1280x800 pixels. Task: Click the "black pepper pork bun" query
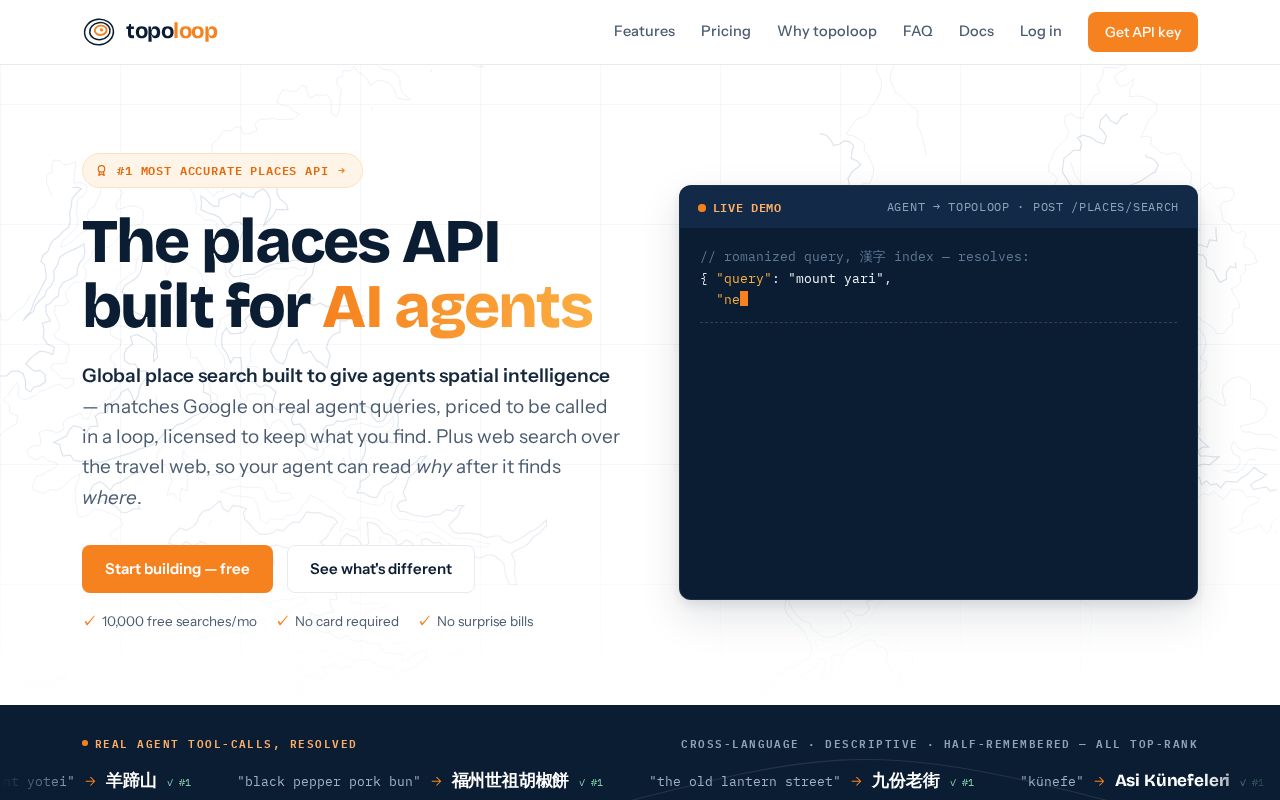(329, 782)
